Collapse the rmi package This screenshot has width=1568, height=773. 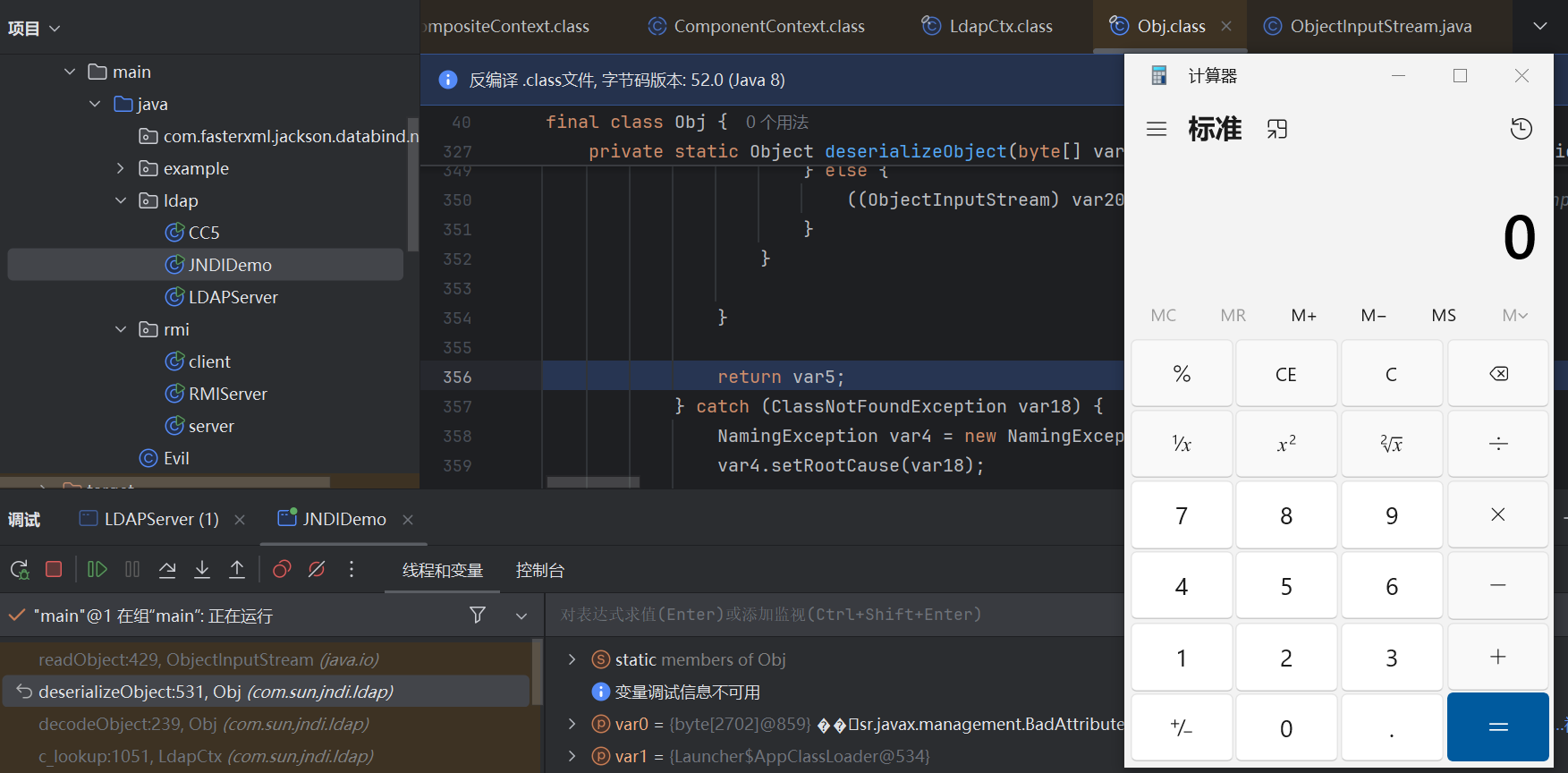(121, 329)
